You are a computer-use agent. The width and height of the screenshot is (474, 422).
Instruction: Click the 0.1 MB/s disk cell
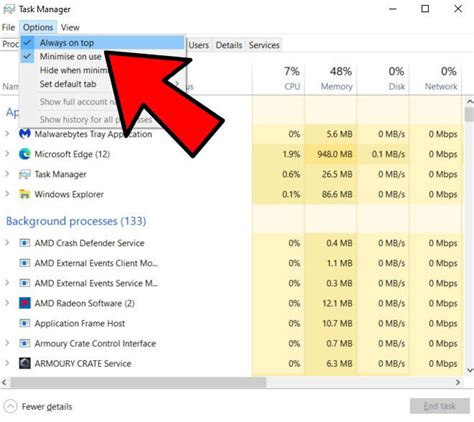(x=383, y=154)
